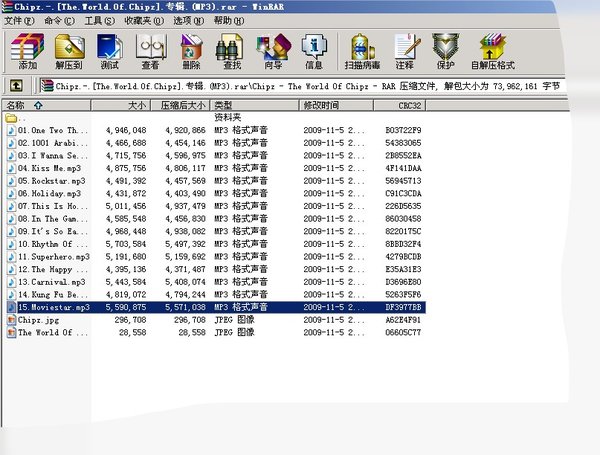The height and width of the screenshot is (455, 600).
Task: Open the 工具(S) menu
Action: coord(99,21)
